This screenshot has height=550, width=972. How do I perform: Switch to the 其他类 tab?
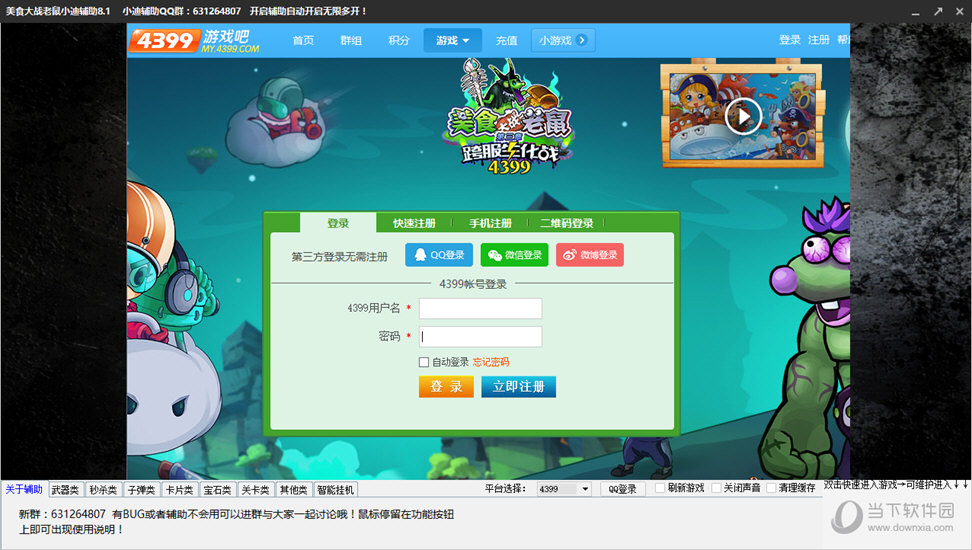coord(293,490)
